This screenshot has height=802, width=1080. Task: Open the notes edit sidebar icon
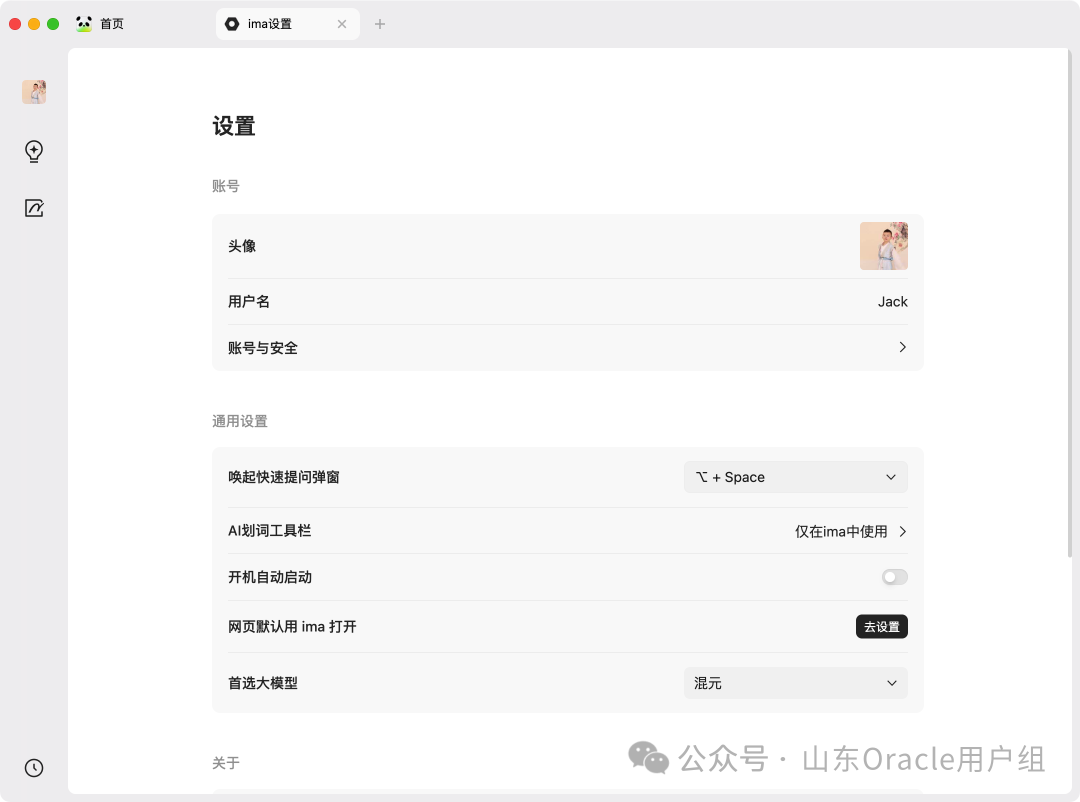(x=34, y=208)
